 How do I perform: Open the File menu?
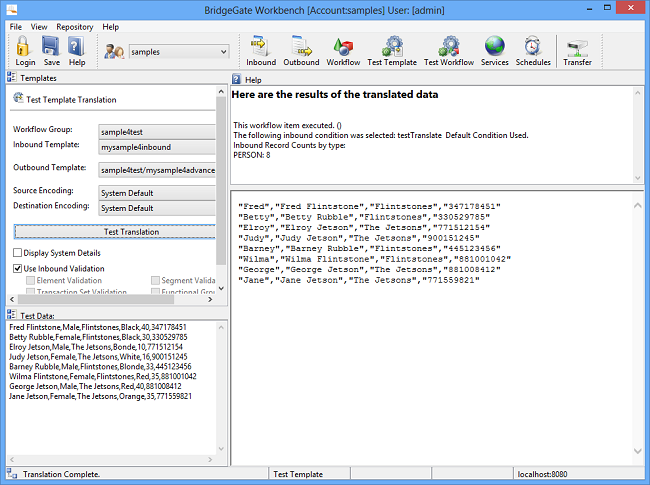16,27
